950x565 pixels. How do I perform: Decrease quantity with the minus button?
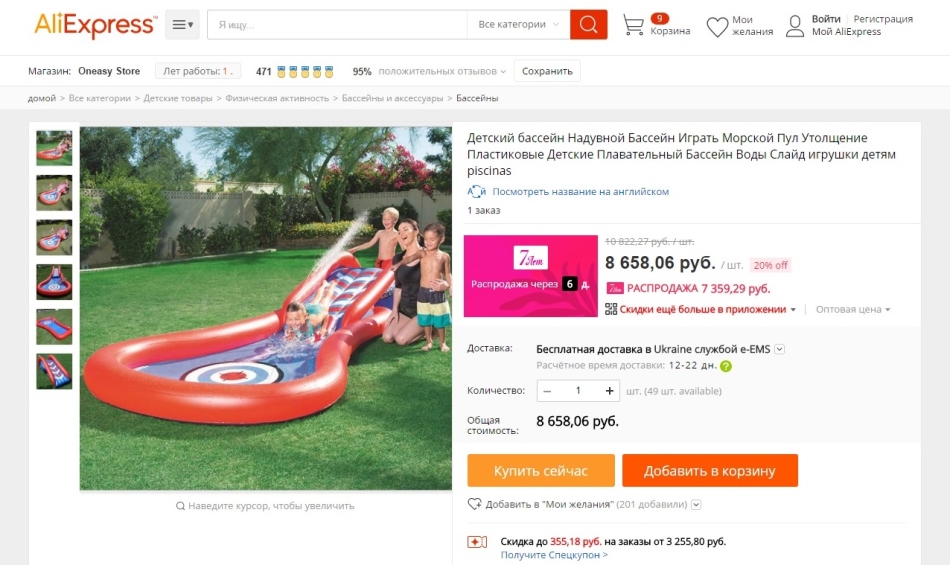(547, 391)
